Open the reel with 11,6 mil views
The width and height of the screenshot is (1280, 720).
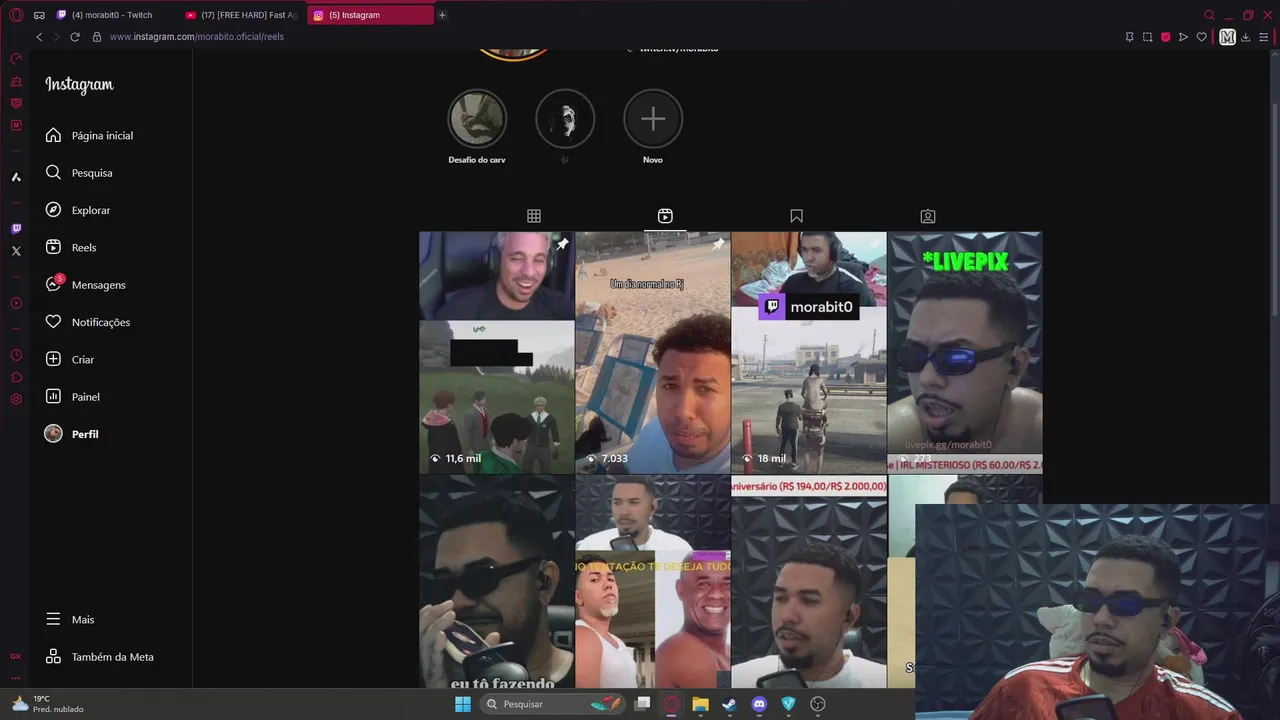point(497,352)
